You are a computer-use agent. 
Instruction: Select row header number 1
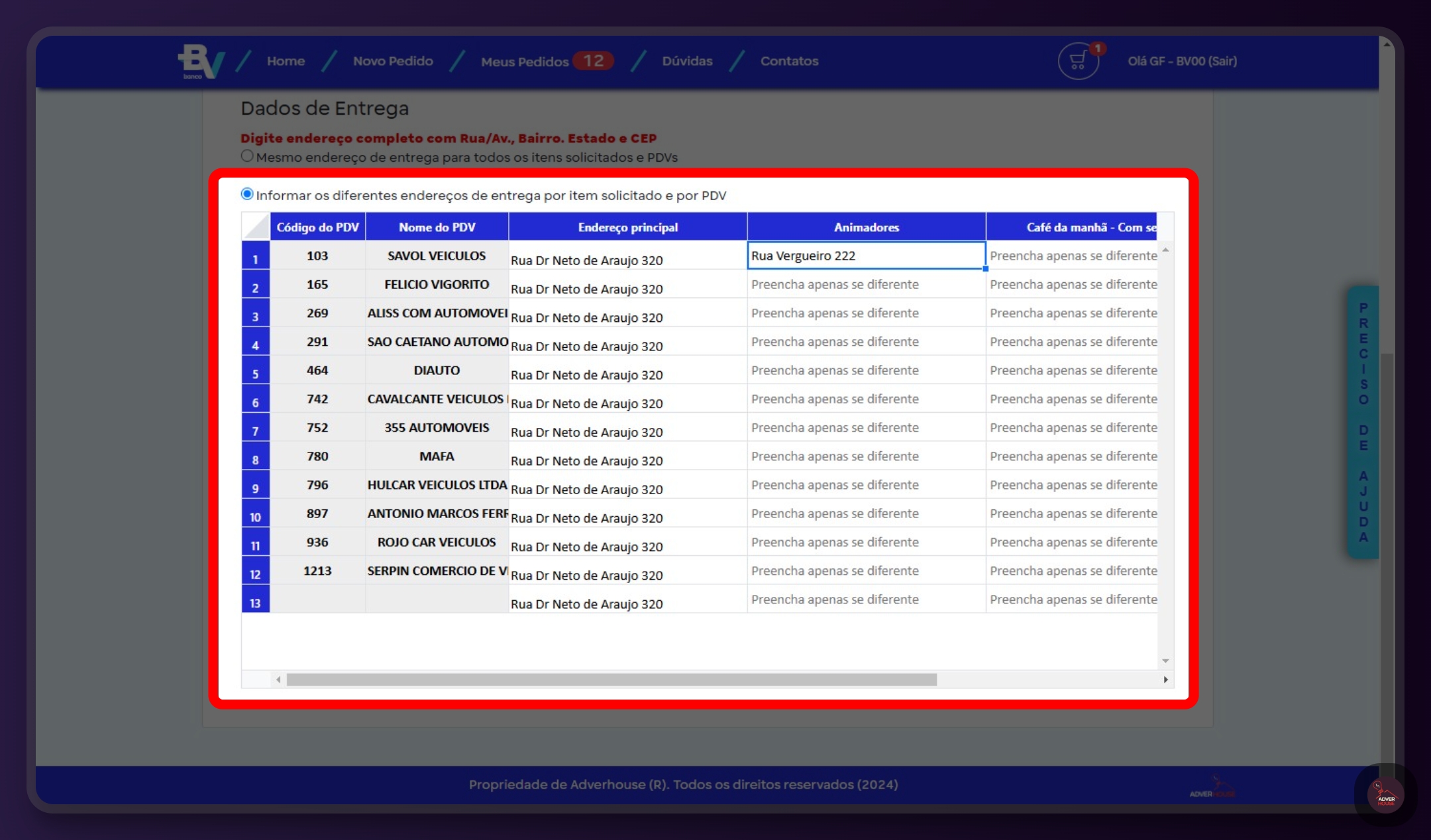point(256,256)
